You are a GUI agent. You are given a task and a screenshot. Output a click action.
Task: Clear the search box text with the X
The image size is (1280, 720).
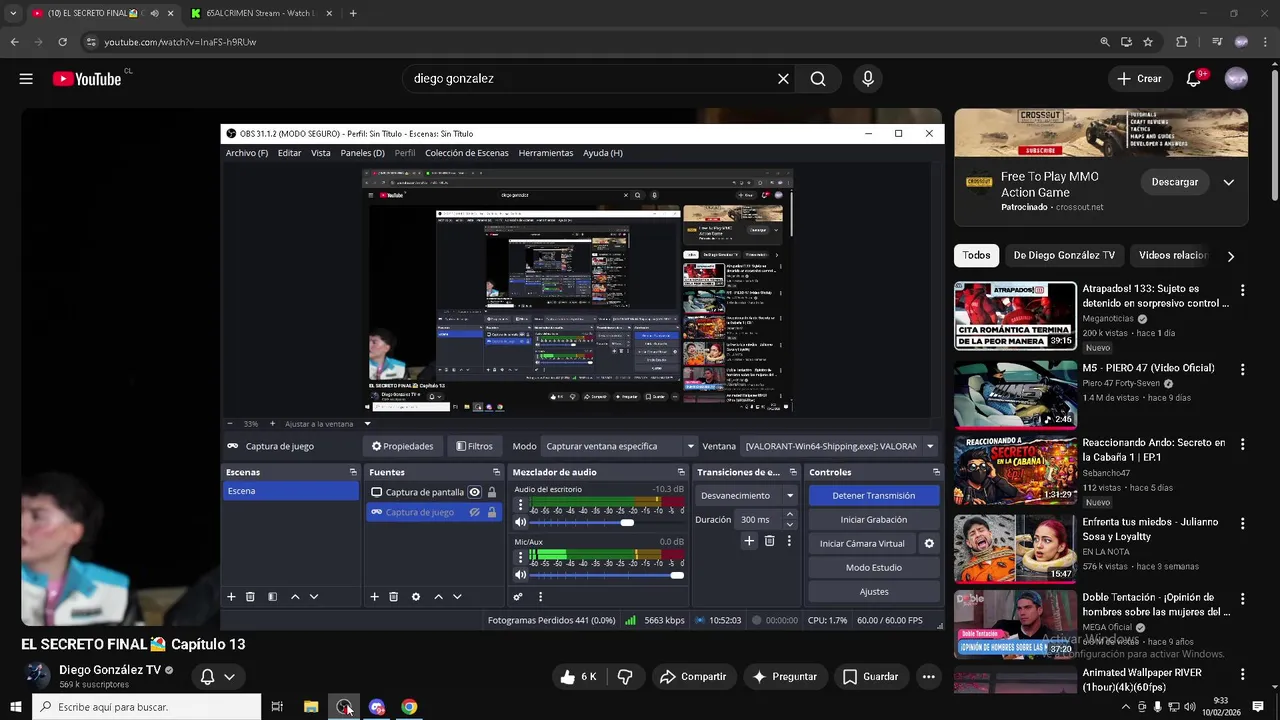(x=783, y=79)
